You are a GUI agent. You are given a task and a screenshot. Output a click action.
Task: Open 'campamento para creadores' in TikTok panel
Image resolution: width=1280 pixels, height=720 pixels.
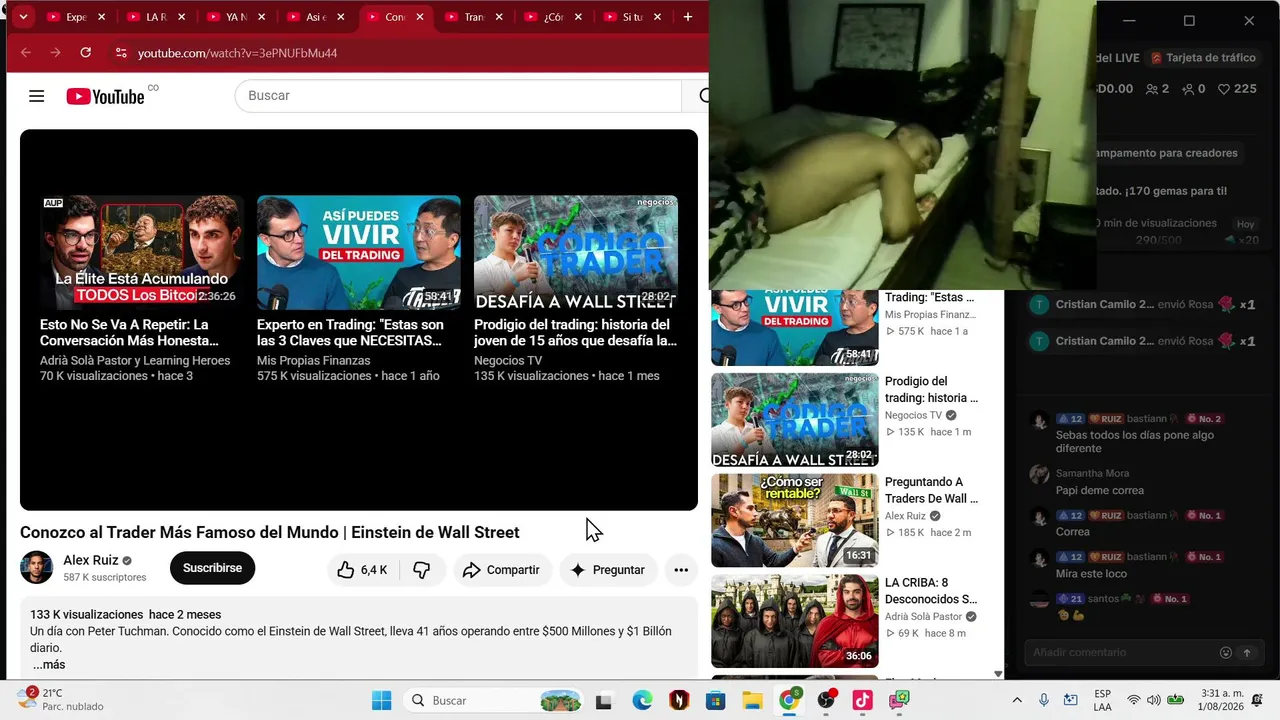click(x=1167, y=153)
